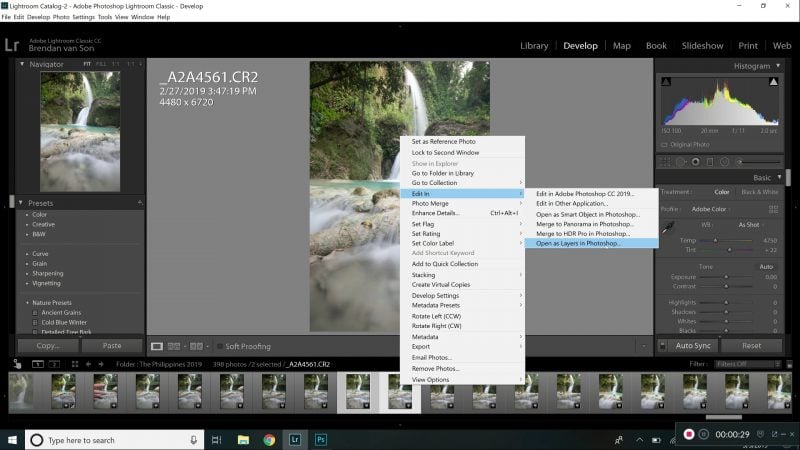The width and height of the screenshot is (800, 450).
Task: Click Lightroom icon in taskbar
Action: tap(295, 440)
